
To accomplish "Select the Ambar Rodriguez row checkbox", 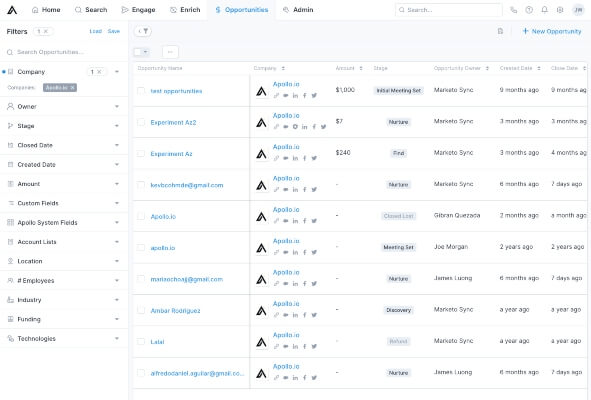I will coord(141,310).
